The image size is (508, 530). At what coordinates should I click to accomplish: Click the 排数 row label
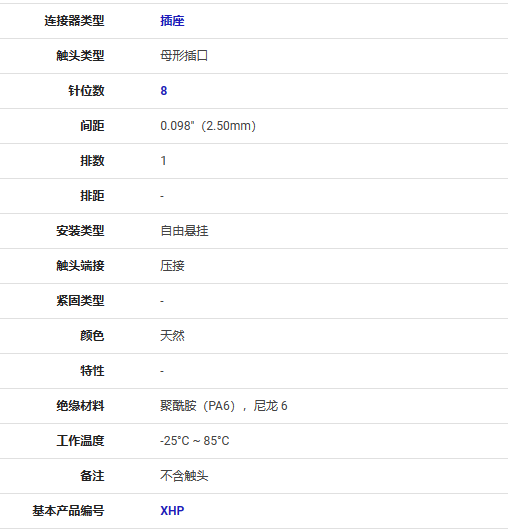click(x=92, y=161)
